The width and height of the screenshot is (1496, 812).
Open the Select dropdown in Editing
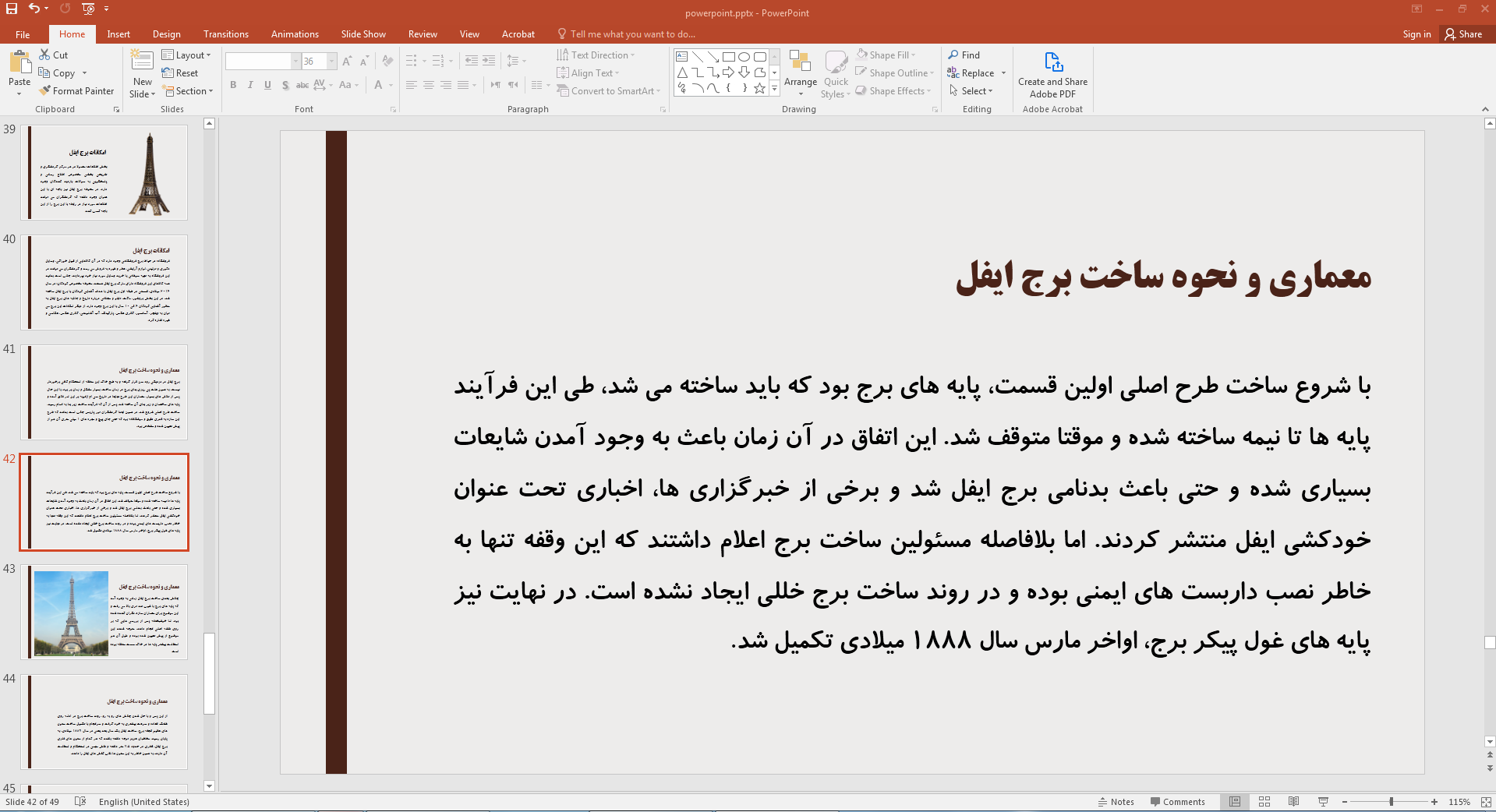[x=971, y=90]
